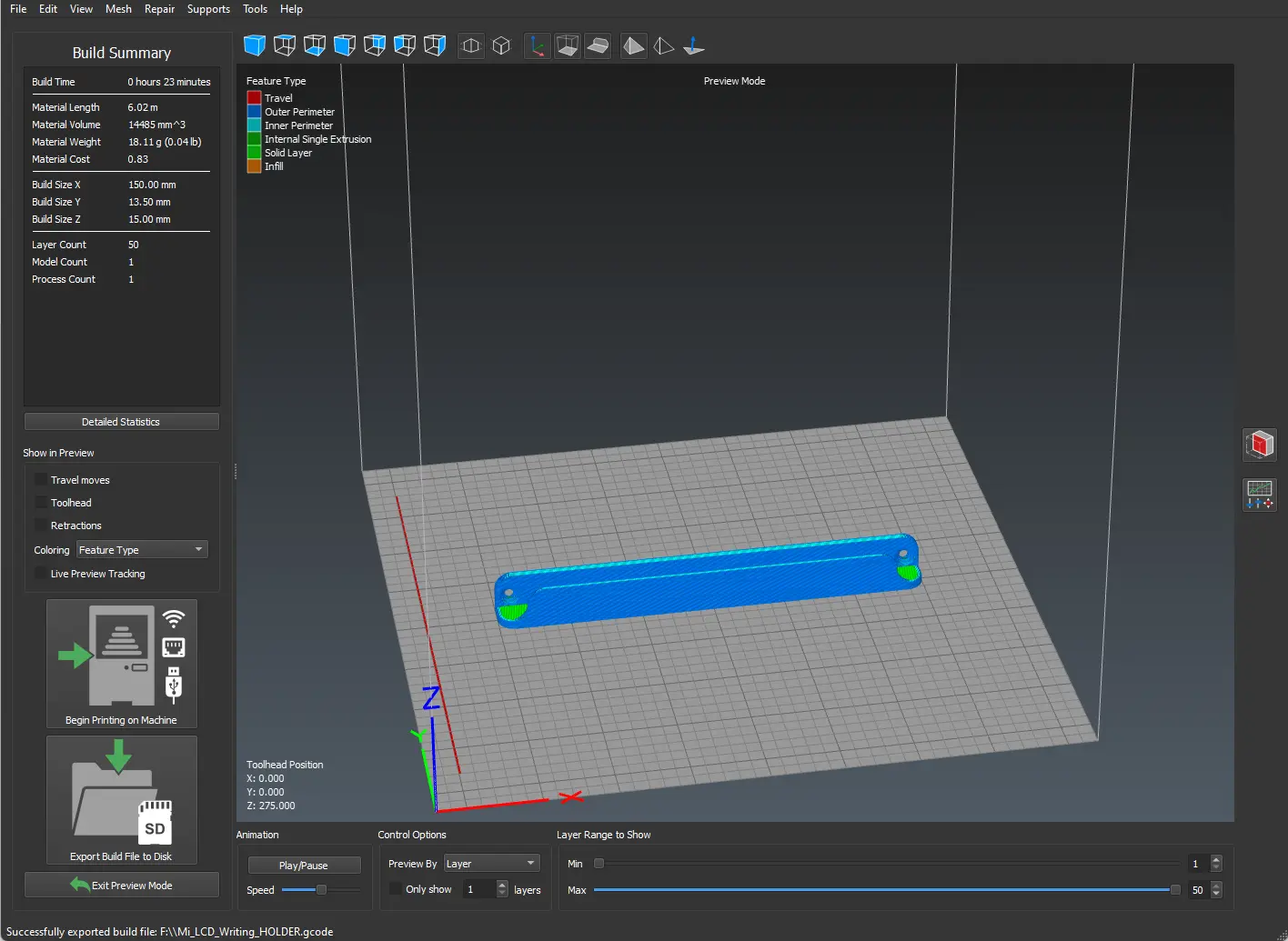Enable the Toolhead checkbox
The height and width of the screenshot is (941, 1288).
tap(41, 503)
